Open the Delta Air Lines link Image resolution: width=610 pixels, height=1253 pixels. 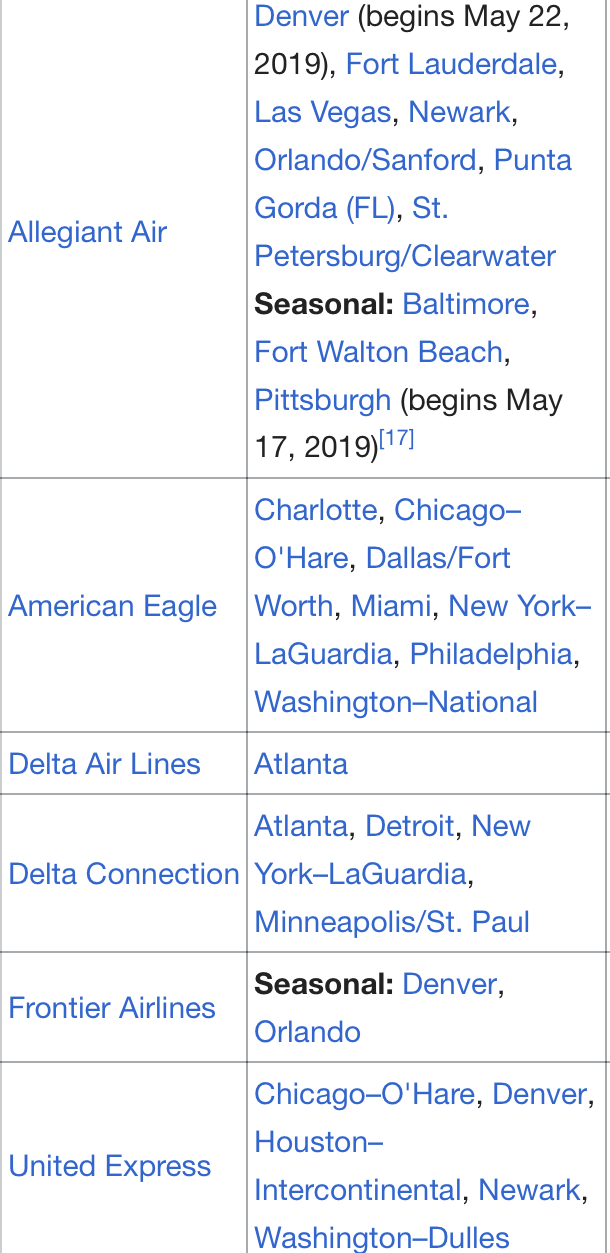coord(105,764)
